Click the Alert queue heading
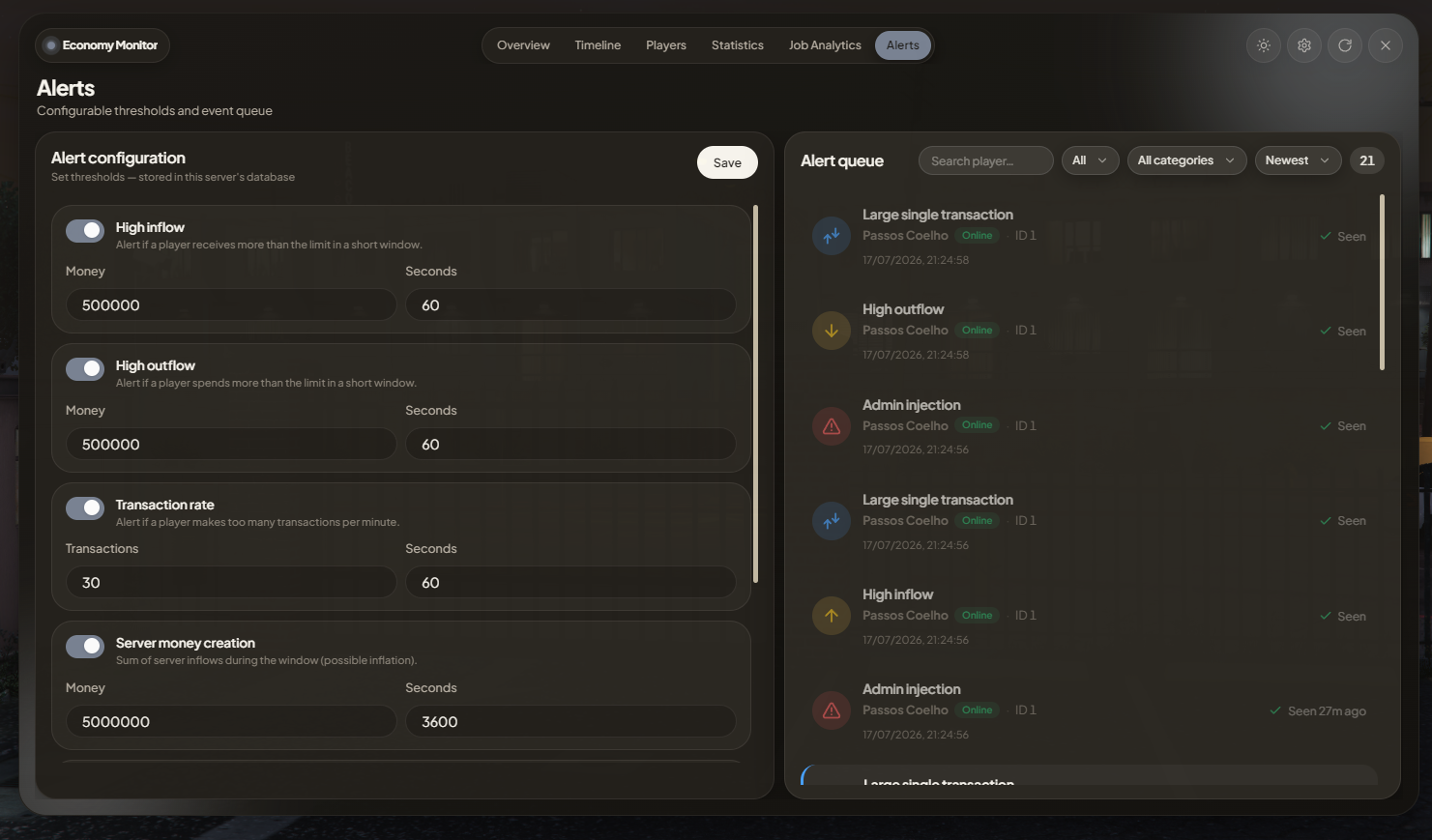This screenshot has height=840, width=1432. point(842,161)
